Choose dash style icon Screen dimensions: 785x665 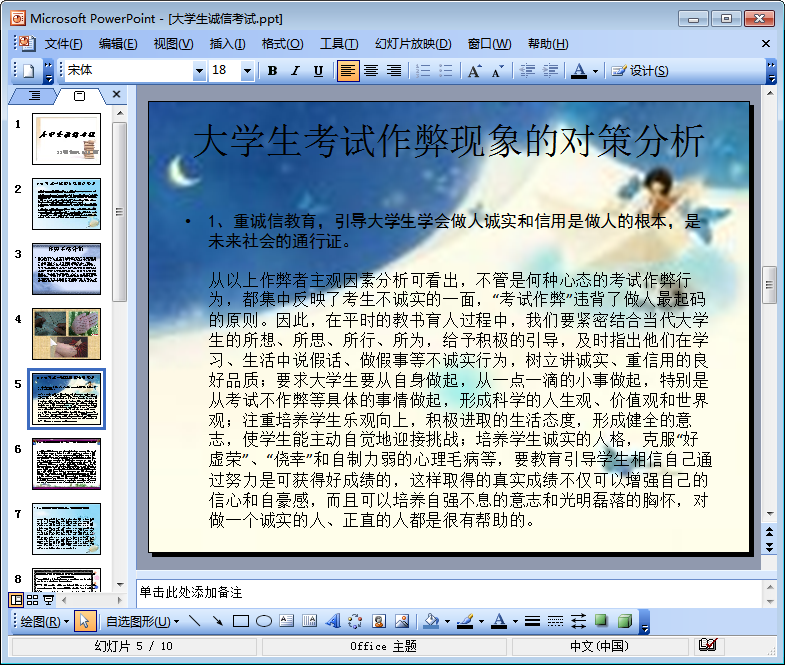[555, 621]
